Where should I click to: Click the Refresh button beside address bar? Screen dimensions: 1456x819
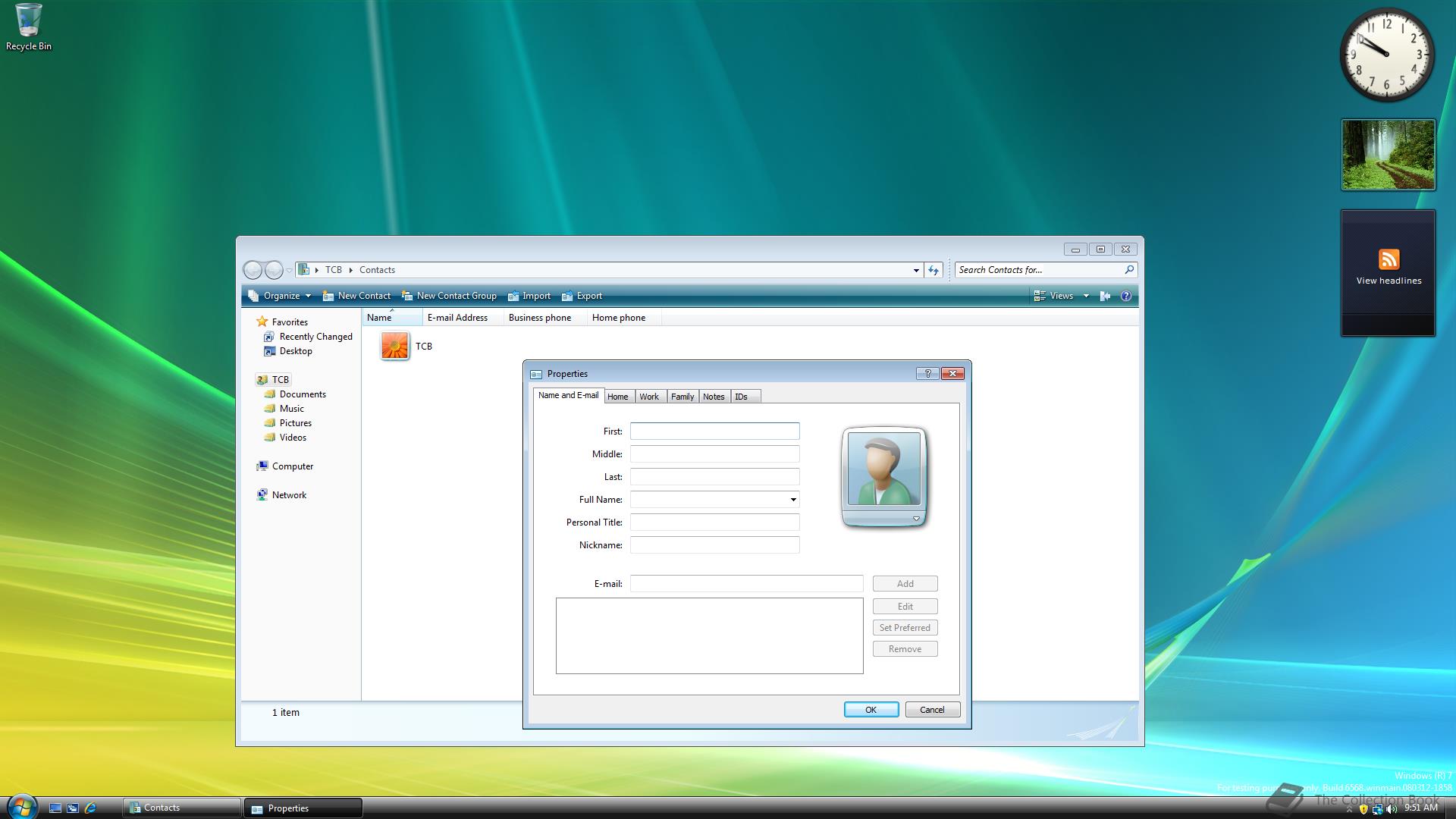(x=934, y=270)
